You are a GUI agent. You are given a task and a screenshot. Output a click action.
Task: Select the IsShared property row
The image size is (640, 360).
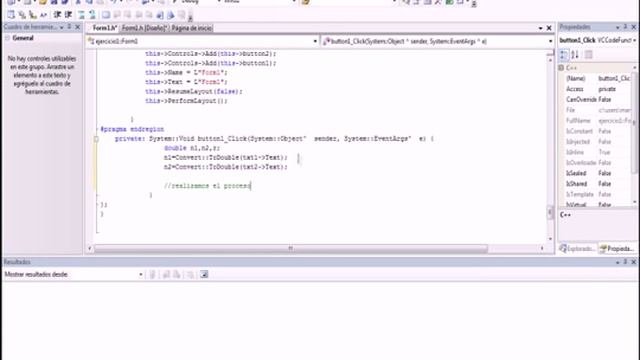tap(598, 184)
